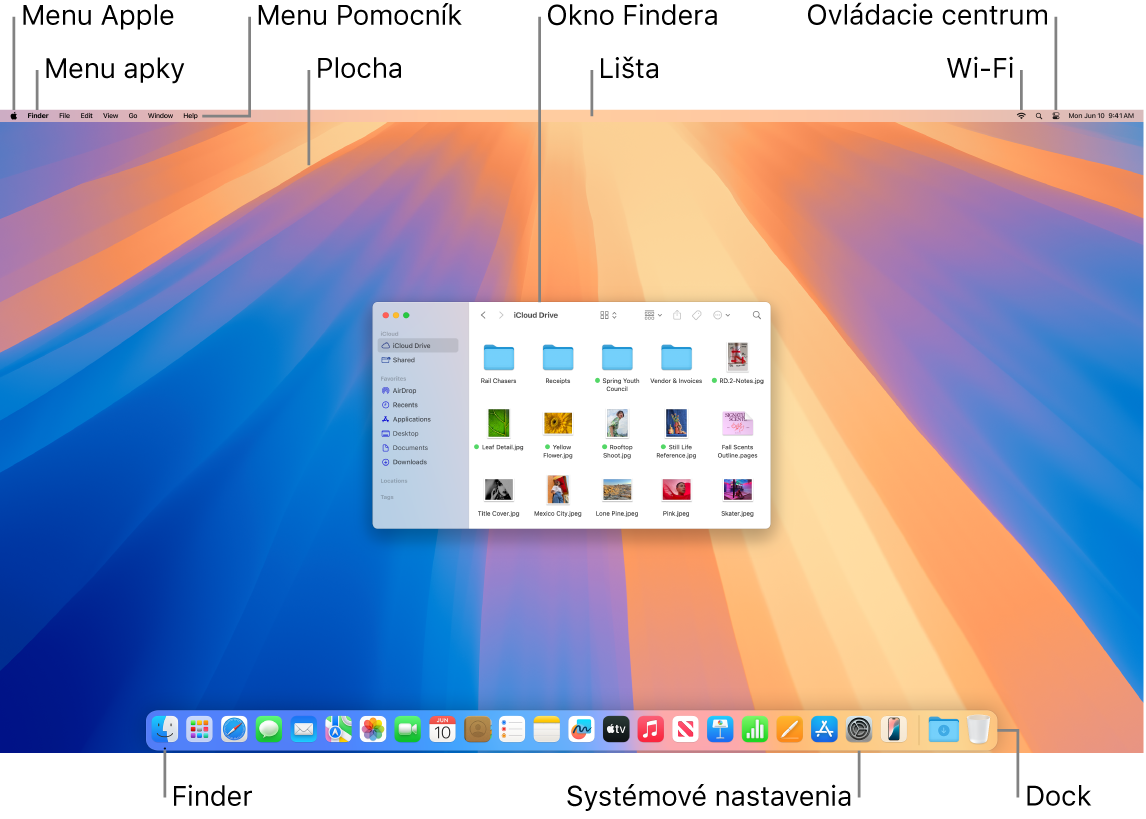This screenshot has width=1146, height=819.
Task: Open the Apple menu
Action: pyautogui.click(x=13, y=115)
